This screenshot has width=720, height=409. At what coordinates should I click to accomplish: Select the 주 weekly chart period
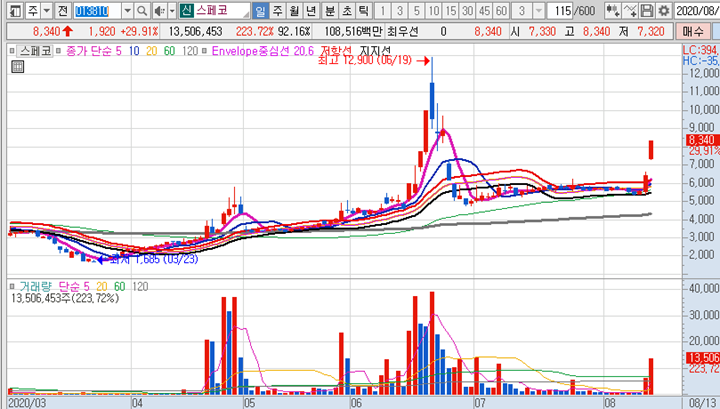pos(277,11)
